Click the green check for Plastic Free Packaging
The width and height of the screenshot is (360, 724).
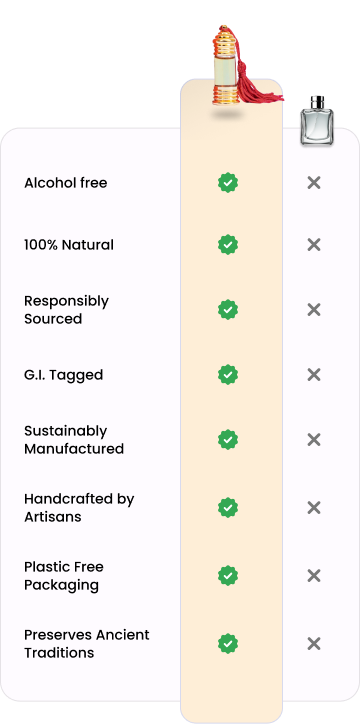click(228, 576)
